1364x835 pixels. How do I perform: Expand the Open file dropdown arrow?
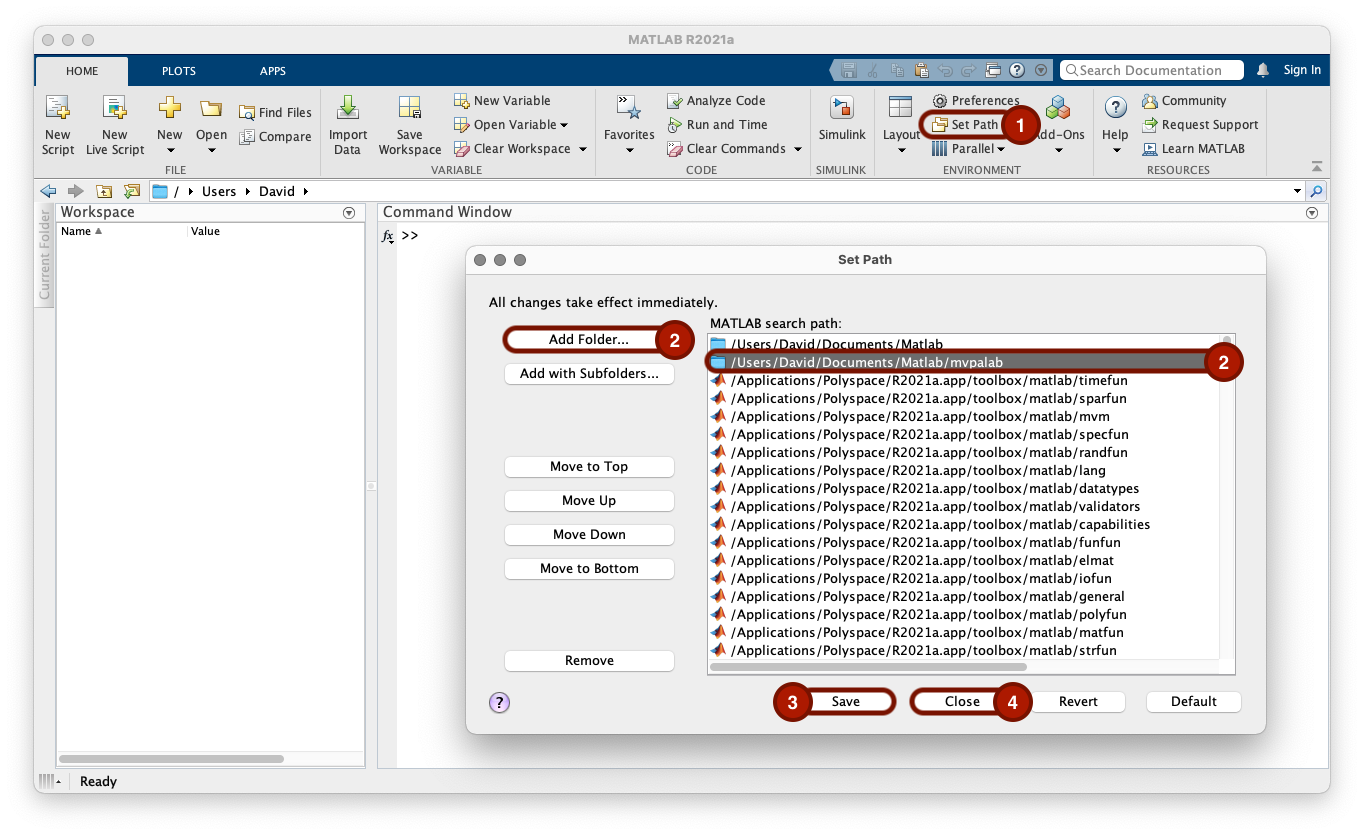[x=212, y=152]
